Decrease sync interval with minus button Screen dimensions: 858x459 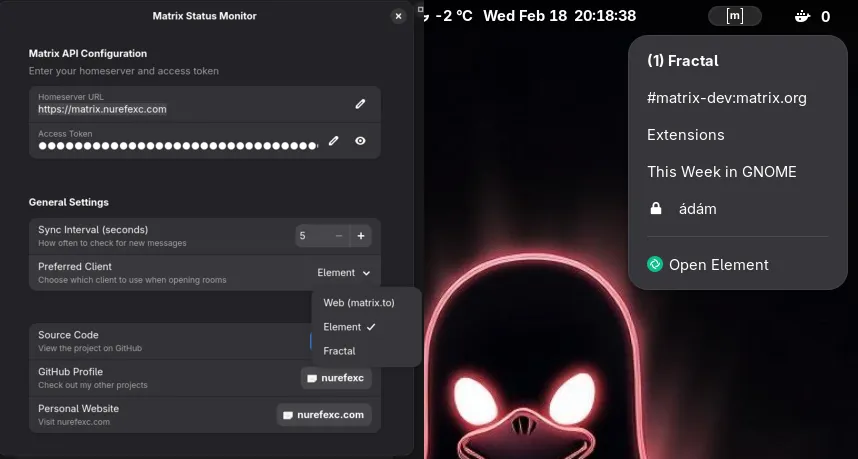[338, 236]
